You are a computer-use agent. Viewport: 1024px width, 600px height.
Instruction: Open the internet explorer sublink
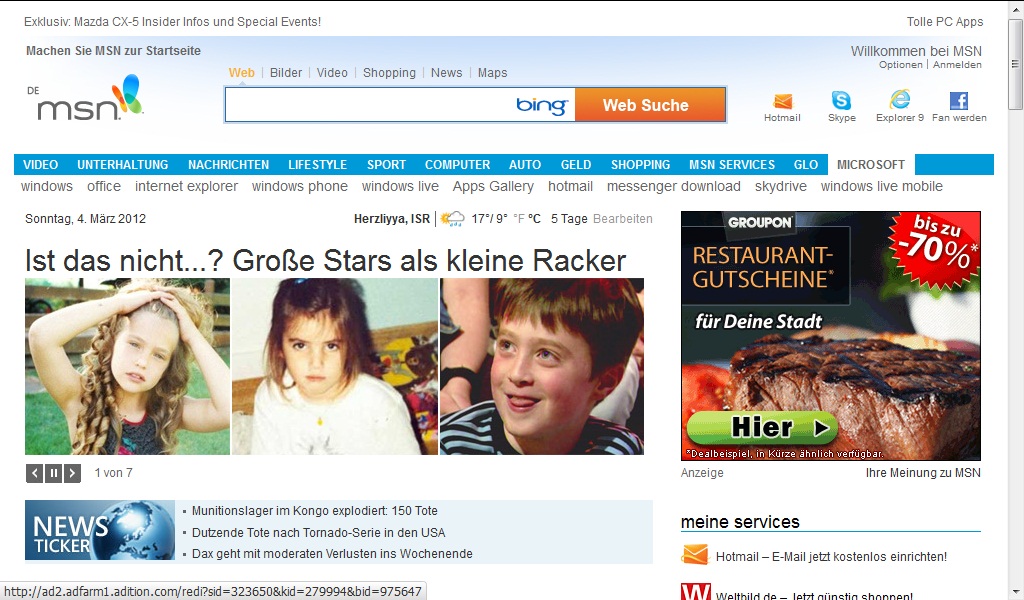[187, 186]
